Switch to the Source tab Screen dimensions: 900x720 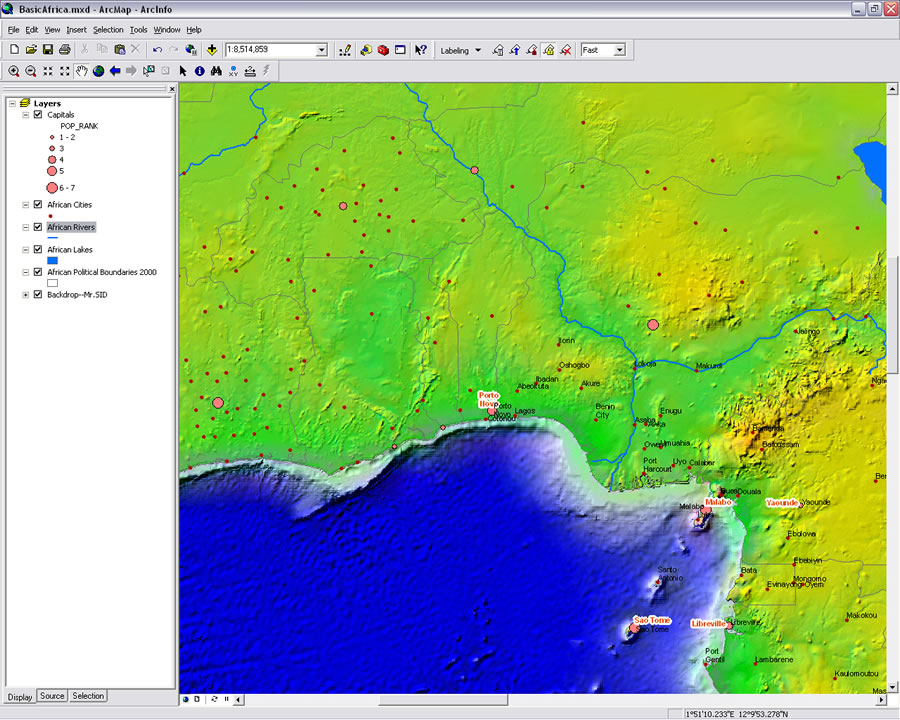tap(52, 696)
